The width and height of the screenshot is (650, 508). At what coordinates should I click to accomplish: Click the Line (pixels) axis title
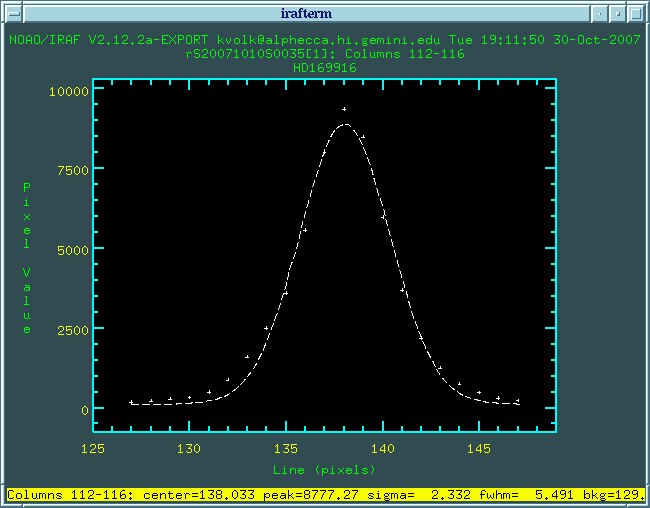324,470
